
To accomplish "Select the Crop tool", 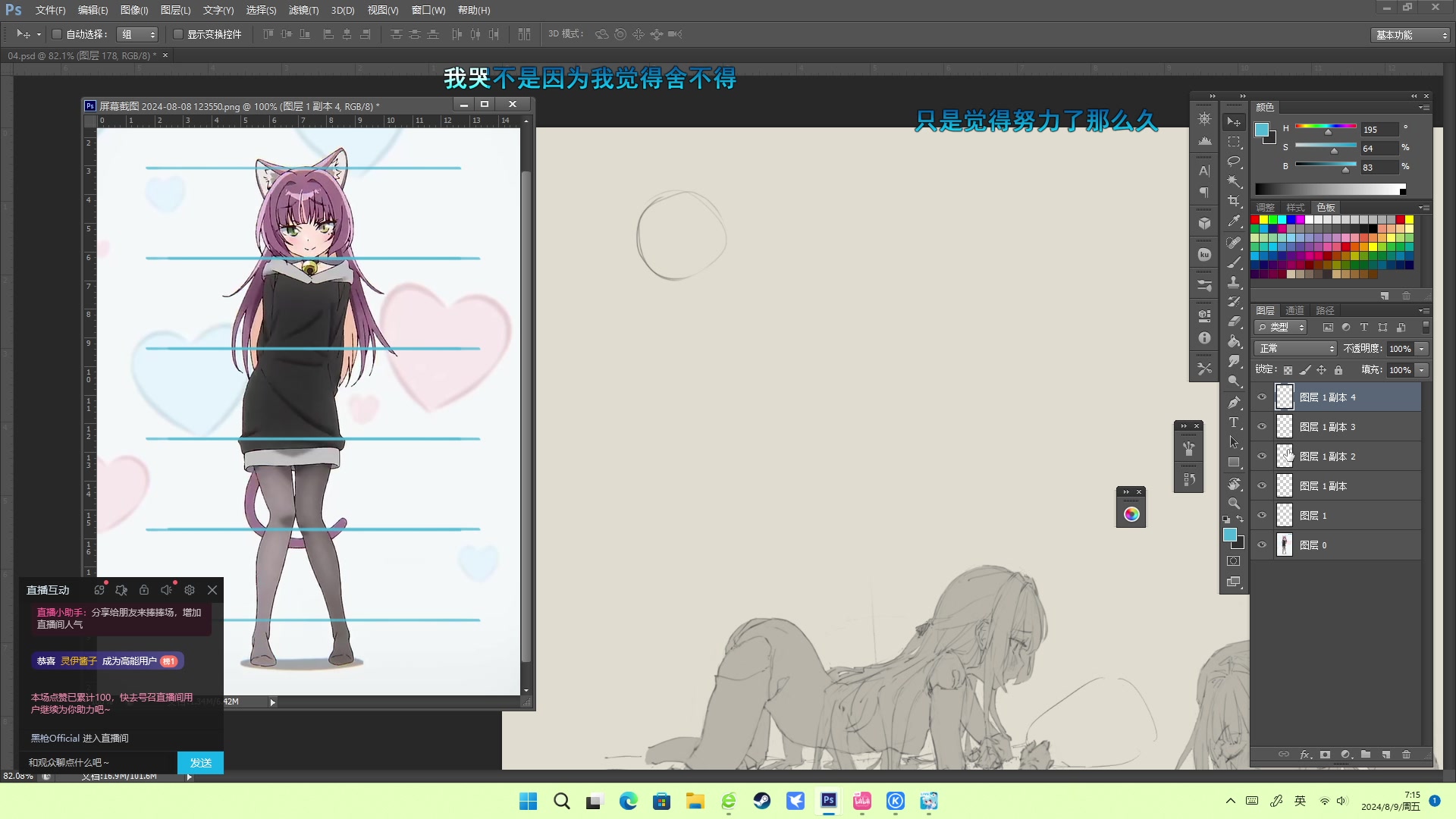I will [1235, 201].
